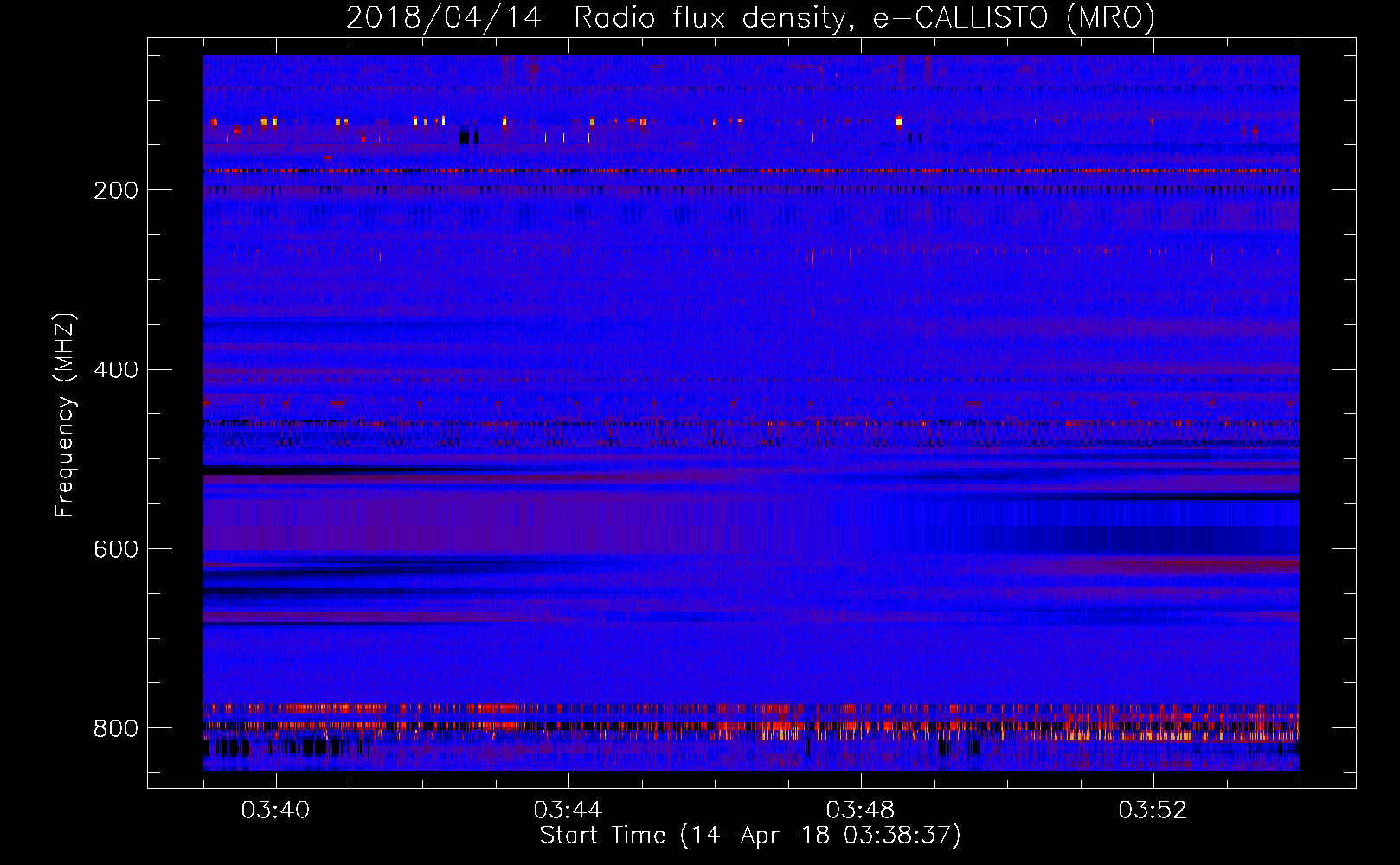This screenshot has height=865, width=1400.
Task: Click the 'Frequency (MHZ)' axis label
Action: coord(65,414)
